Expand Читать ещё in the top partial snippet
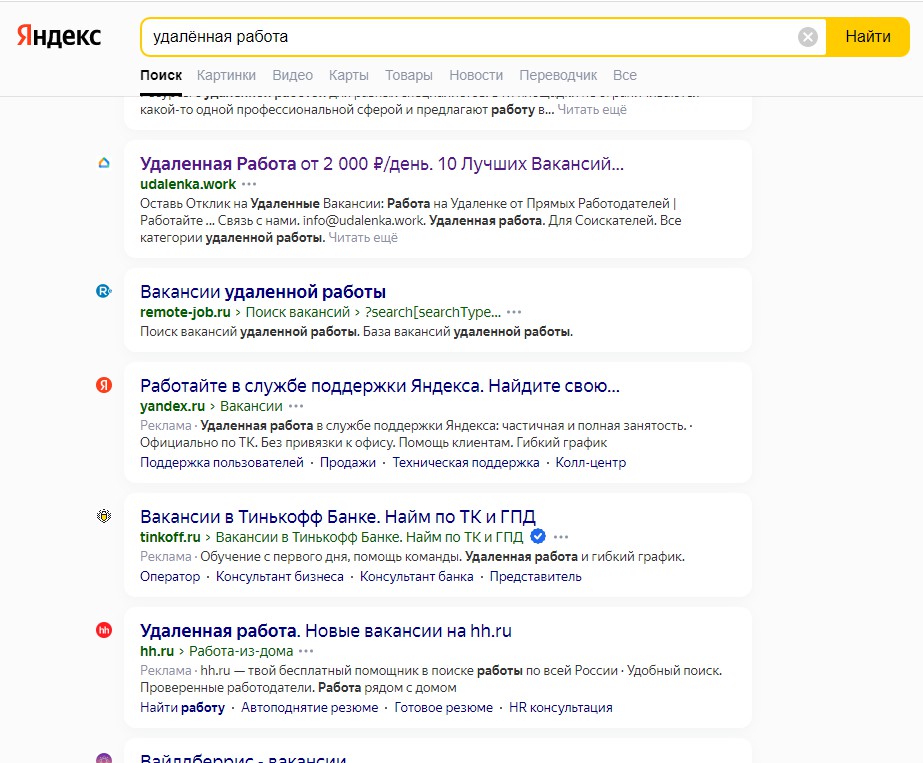This screenshot has height=763, width=923. [592, 110]
